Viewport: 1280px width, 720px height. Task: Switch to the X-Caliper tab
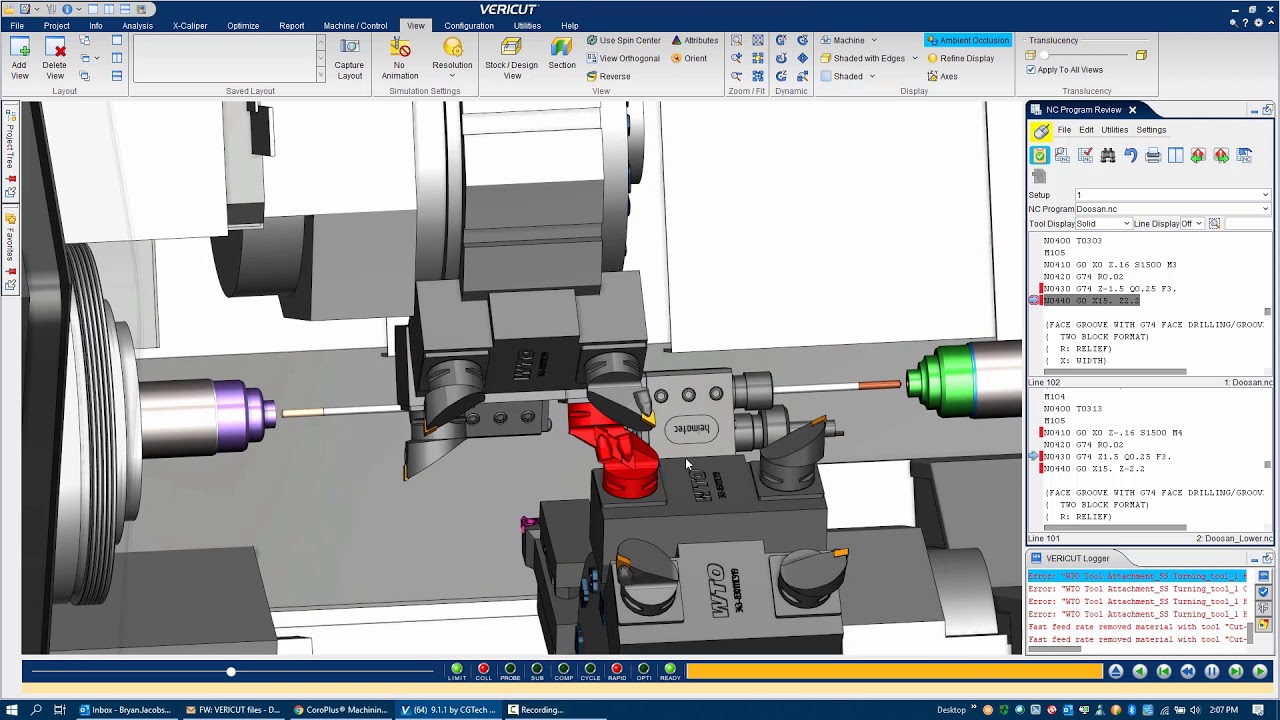(190, 26)
